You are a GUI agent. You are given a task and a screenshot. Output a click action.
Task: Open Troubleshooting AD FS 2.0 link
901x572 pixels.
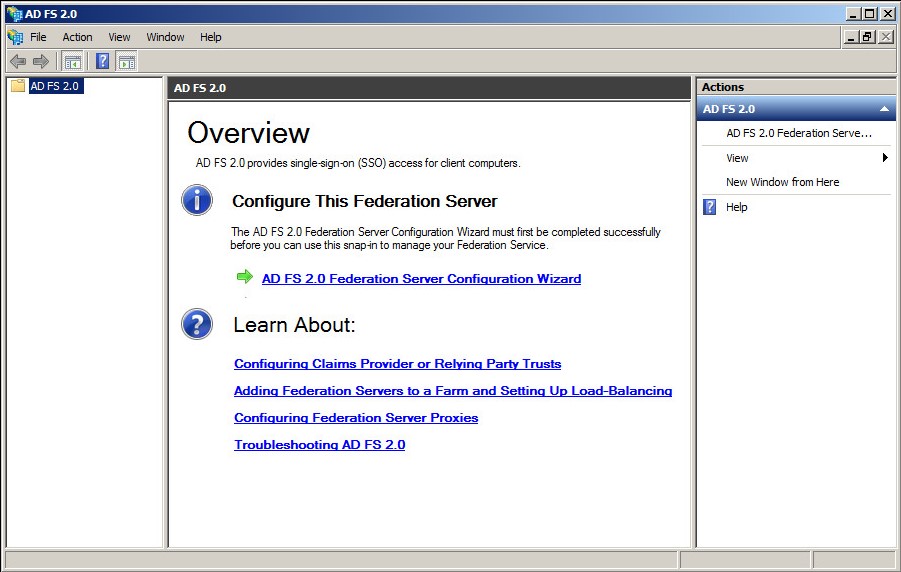[319, 445]
